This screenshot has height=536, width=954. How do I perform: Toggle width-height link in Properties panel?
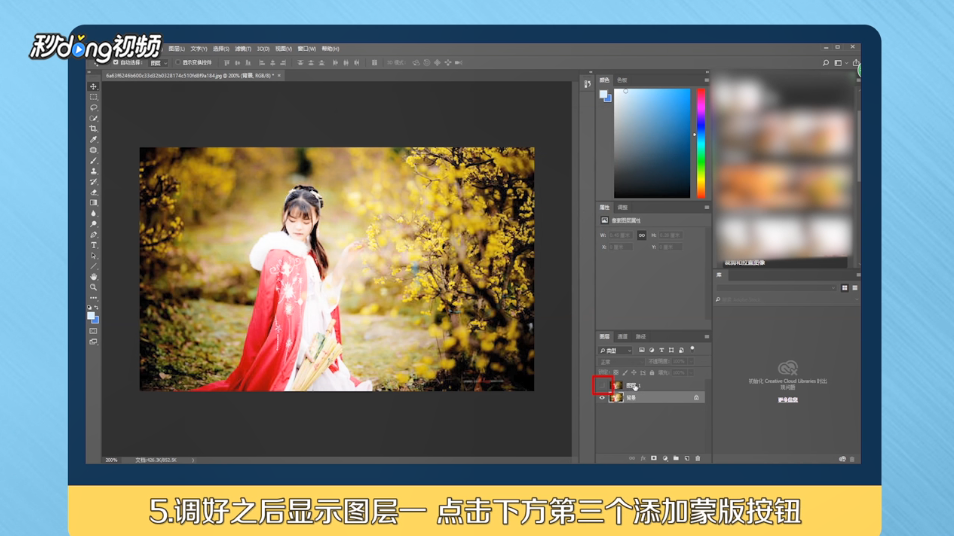[x=642, y=235]
